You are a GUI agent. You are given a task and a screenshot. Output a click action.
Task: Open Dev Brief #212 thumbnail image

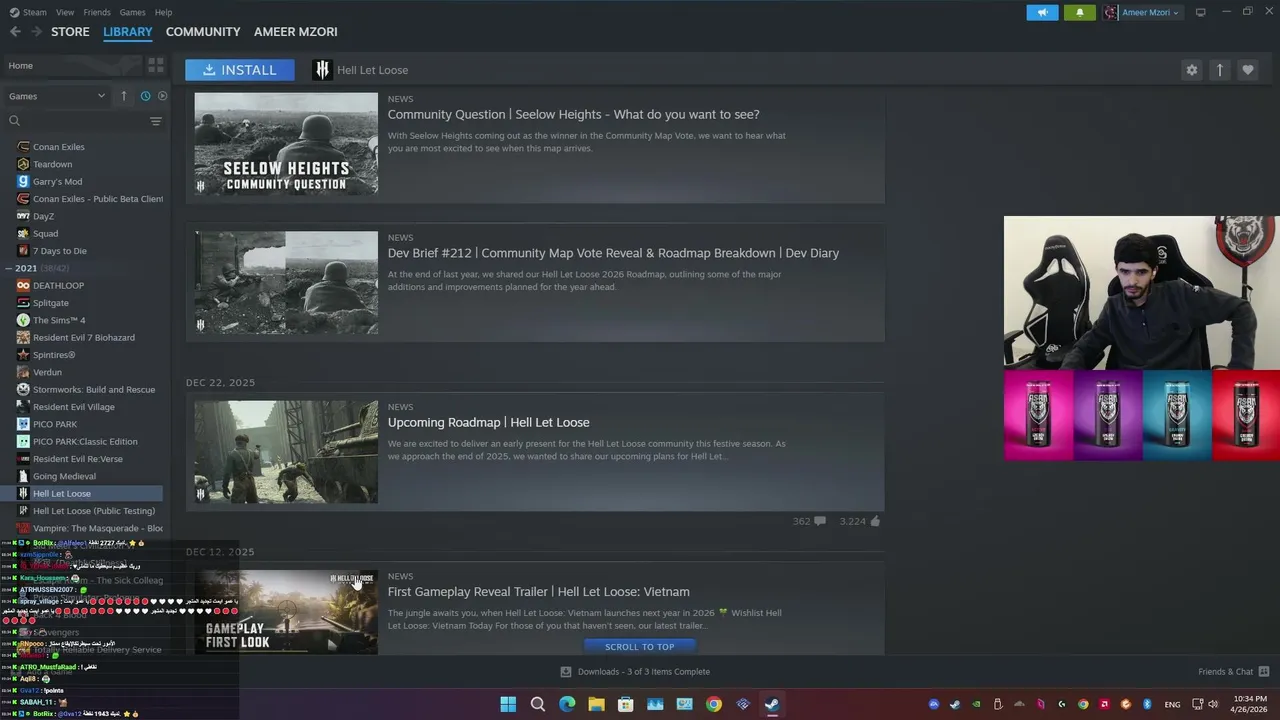pos(286,283)
